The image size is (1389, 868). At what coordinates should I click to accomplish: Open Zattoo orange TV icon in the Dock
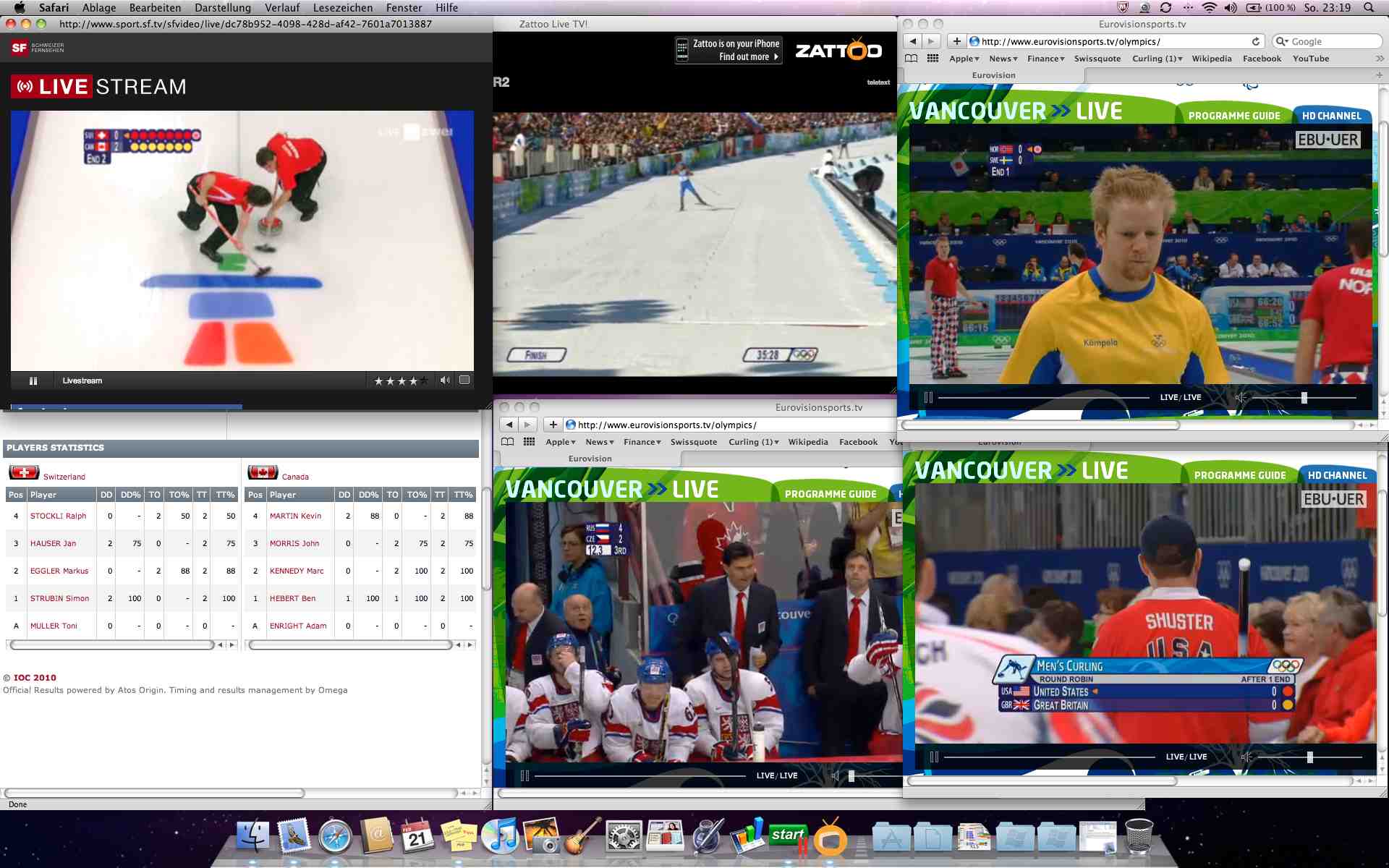[x=830, y=838]
